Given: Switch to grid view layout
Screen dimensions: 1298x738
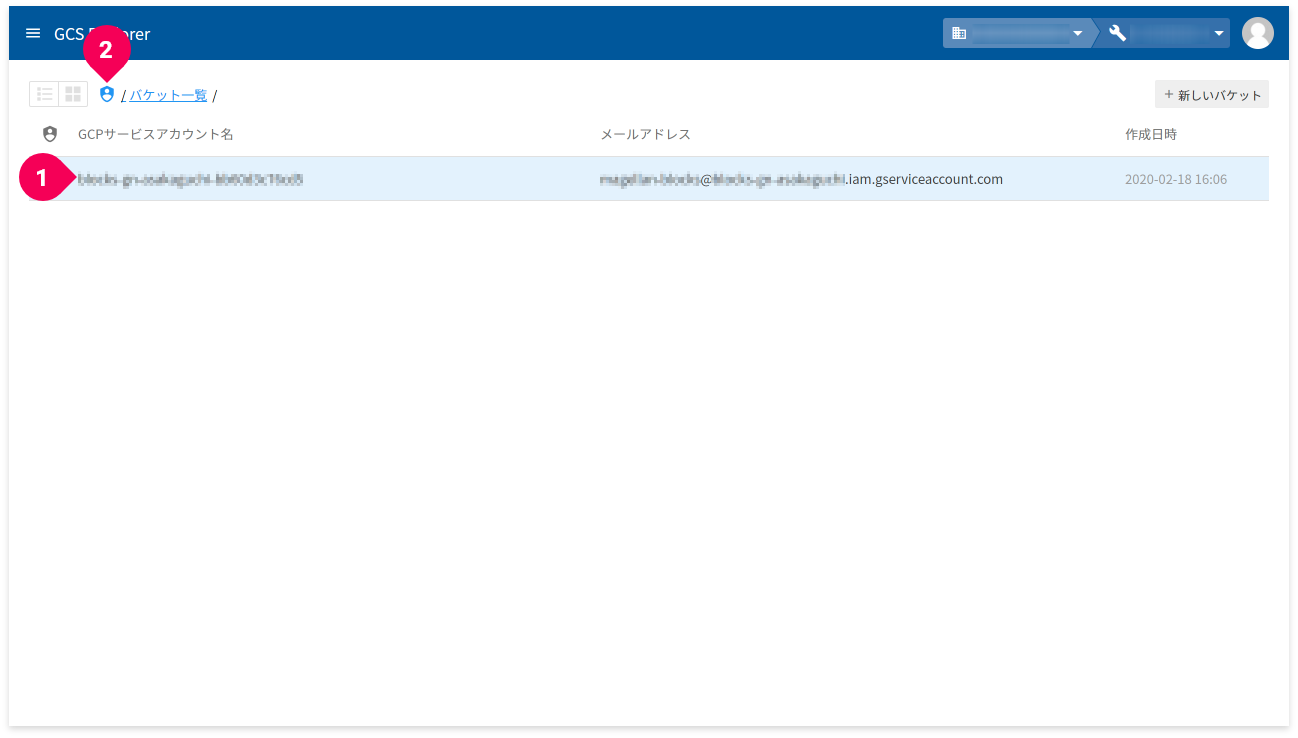Looking at the screenshot, I should pos(73,94).
